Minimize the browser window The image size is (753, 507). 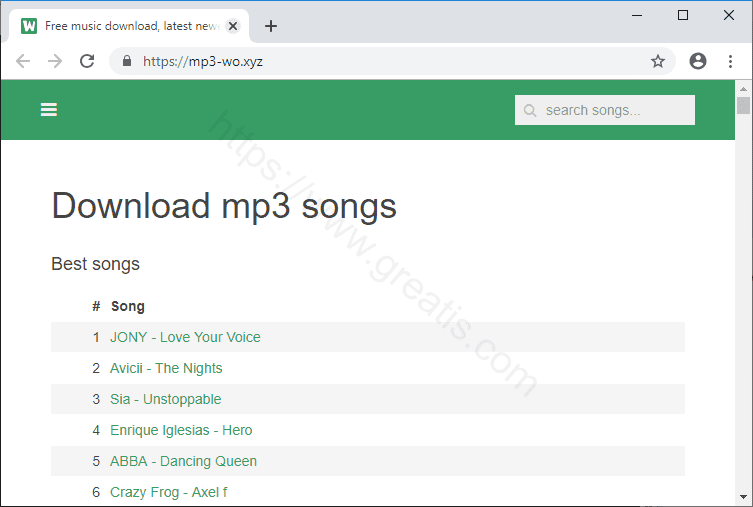(x=637, y=15)
